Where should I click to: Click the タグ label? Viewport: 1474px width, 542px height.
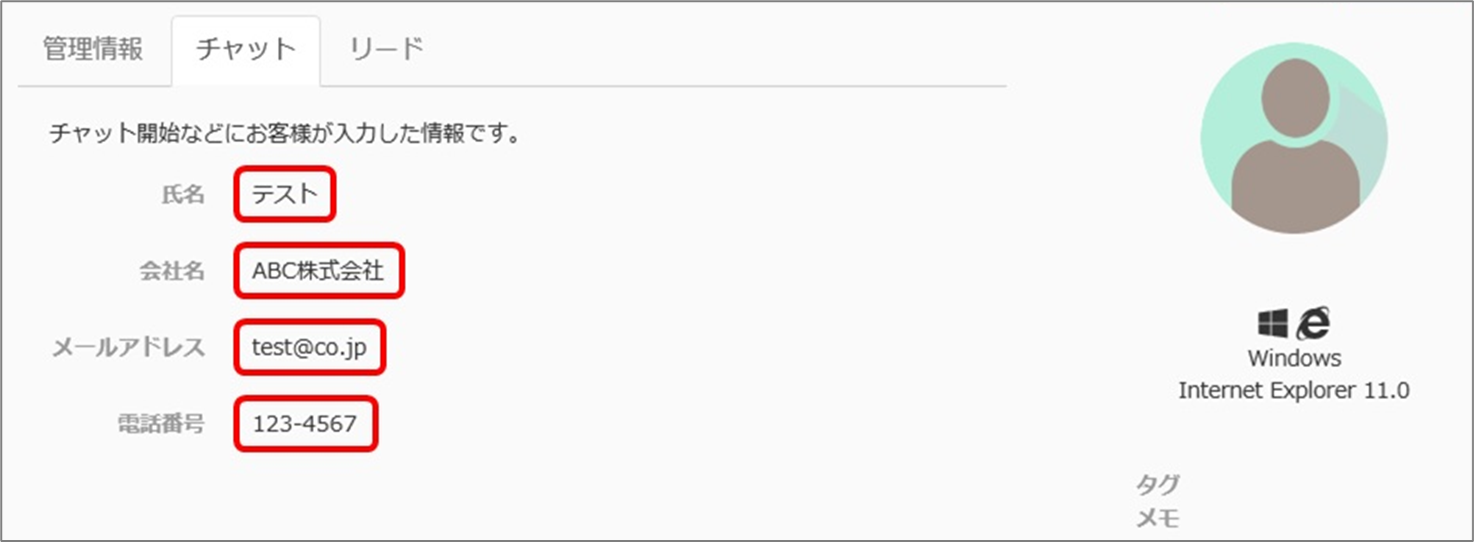click(x=1158, y=486)
